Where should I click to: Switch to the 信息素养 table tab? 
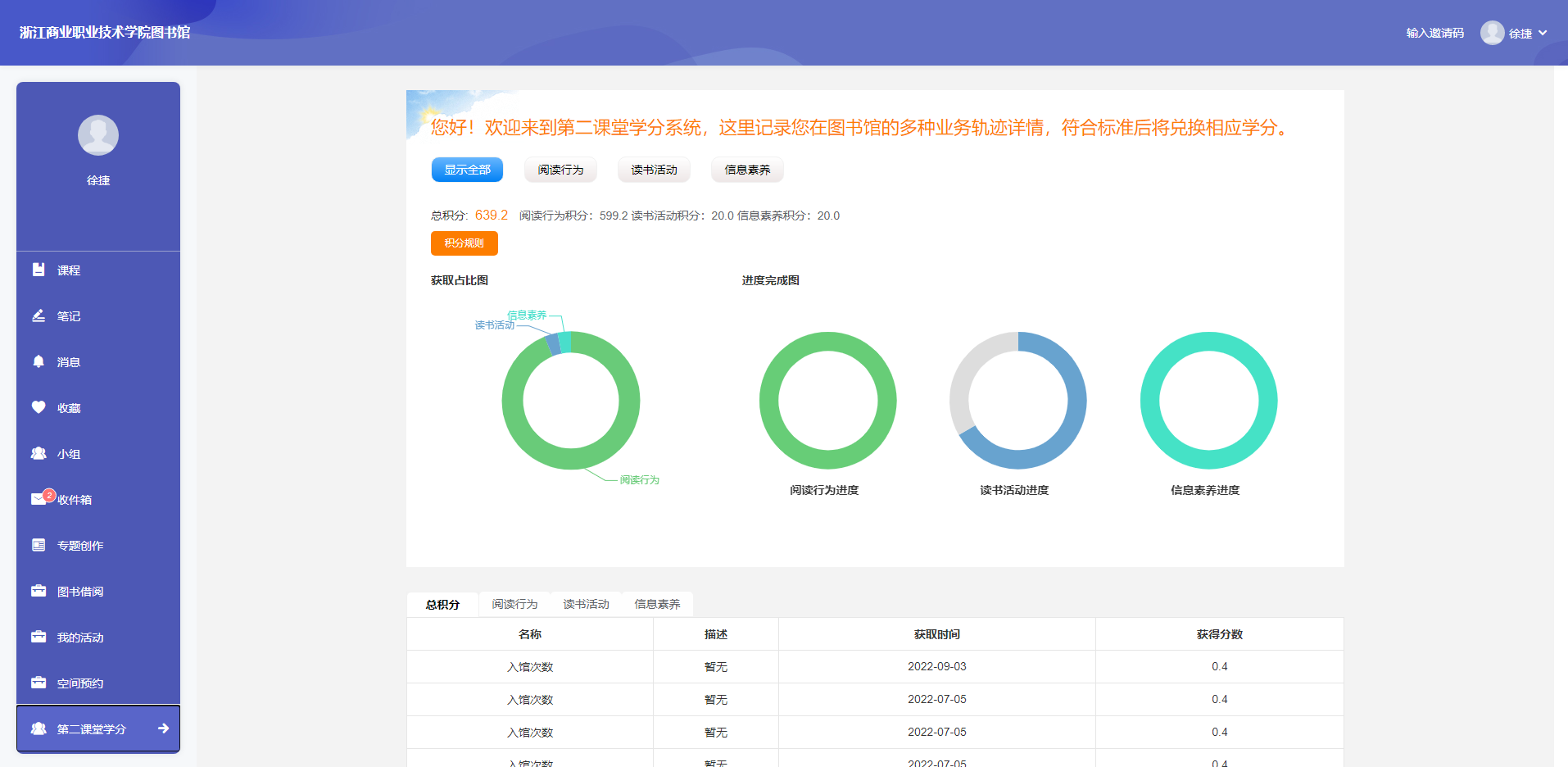point(657,604)
